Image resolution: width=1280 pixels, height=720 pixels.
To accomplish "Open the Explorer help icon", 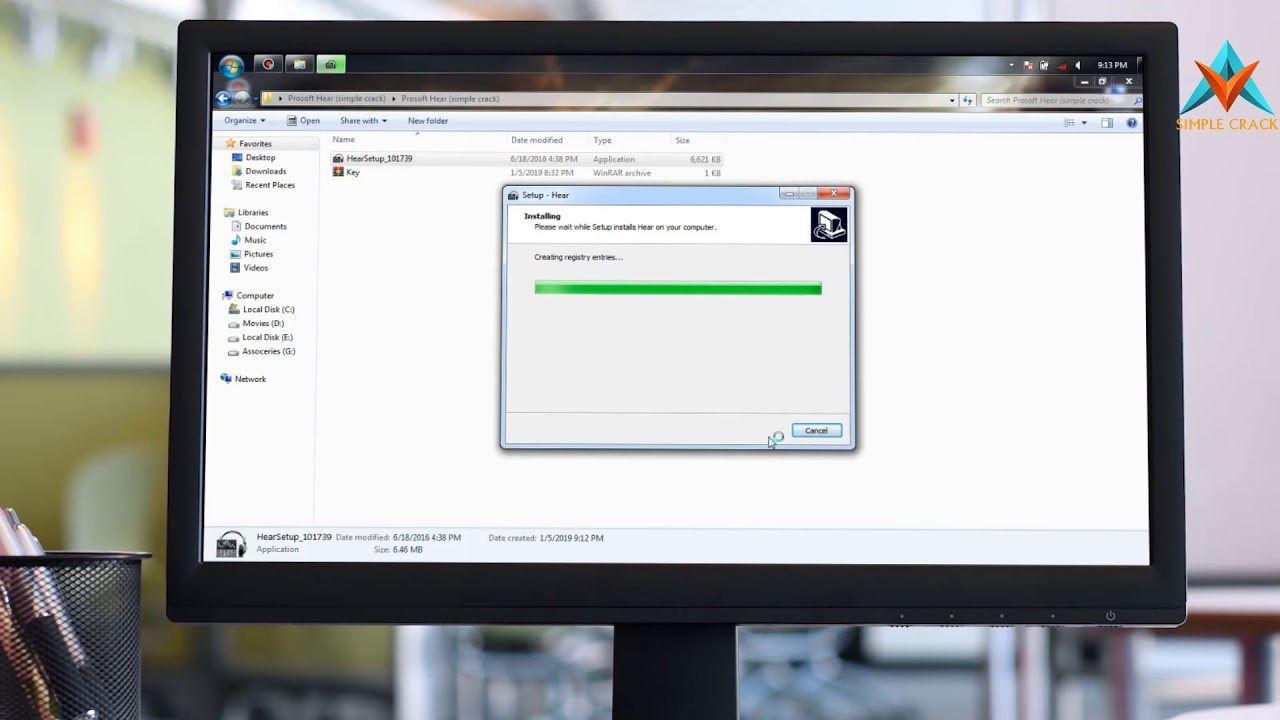I will pyautogui.click(x=1132, y=122).
